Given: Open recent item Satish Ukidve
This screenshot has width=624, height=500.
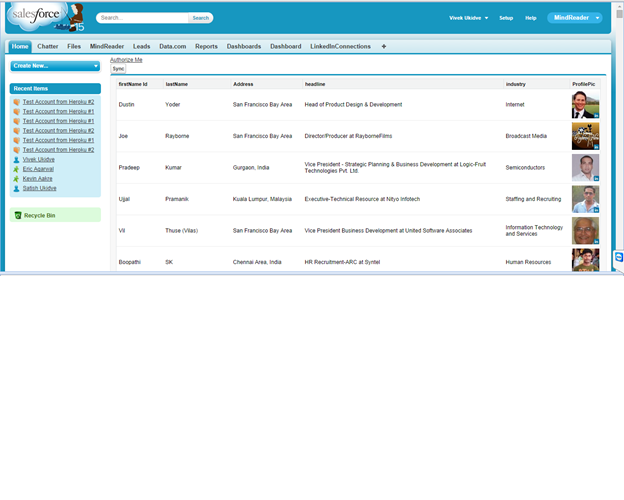Looking at the screenshot, I should [x=39, y=188].
